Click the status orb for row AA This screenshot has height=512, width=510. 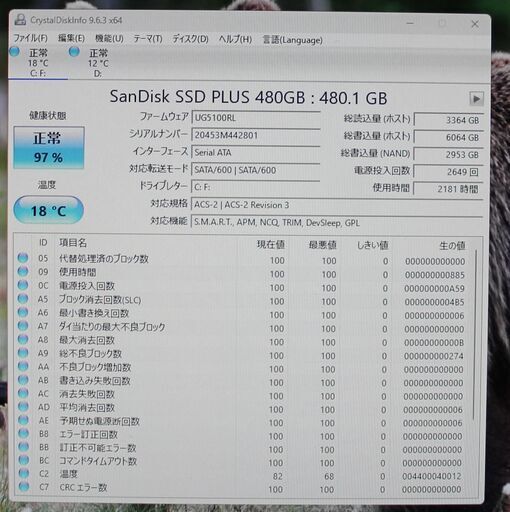click(x=23, y=366)
